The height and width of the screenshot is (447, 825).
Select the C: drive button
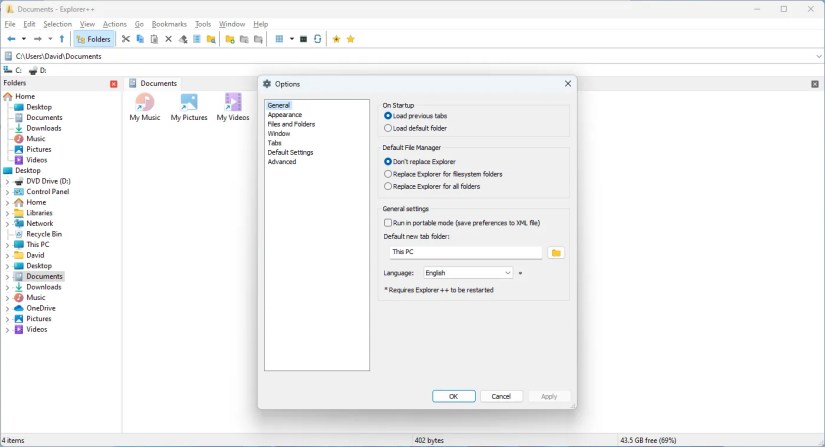pos(13,70)
